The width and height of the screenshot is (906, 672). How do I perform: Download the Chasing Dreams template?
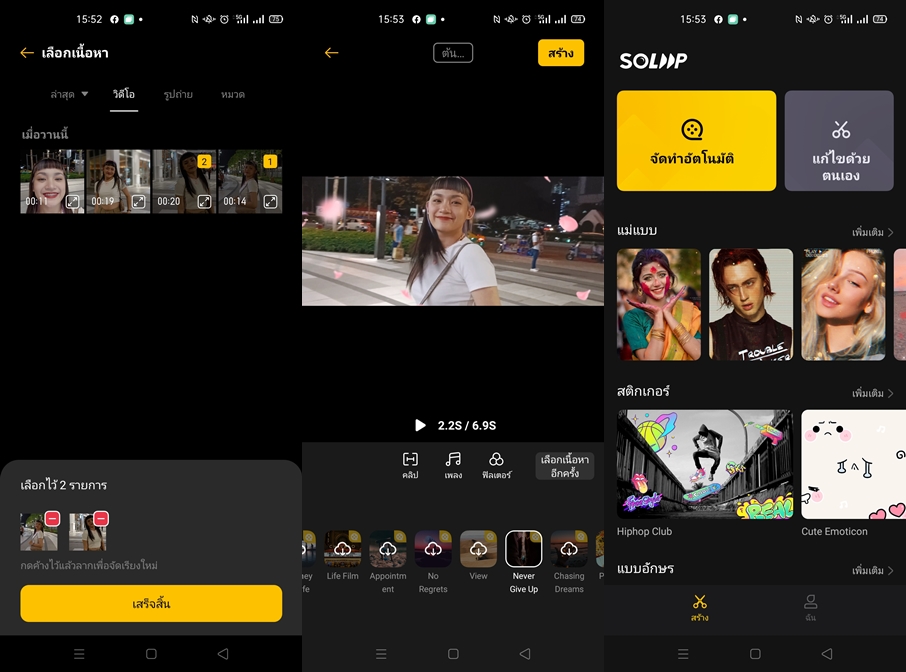568,549
